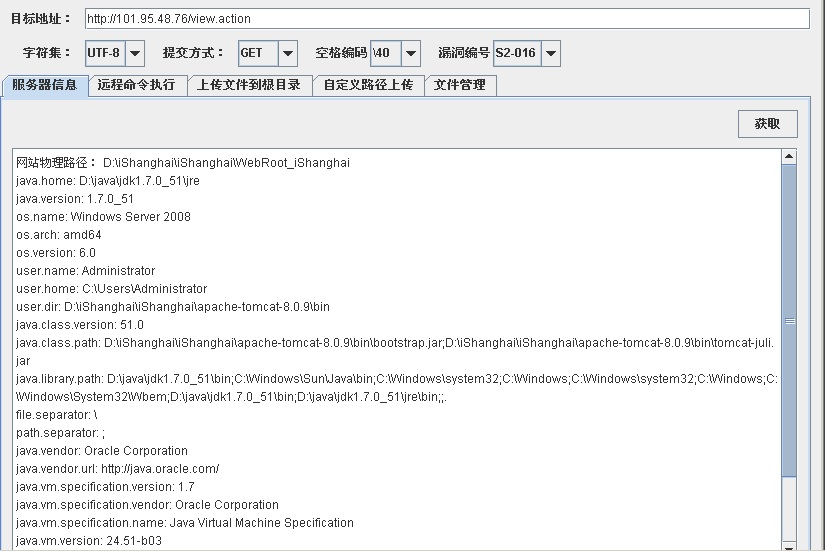
Task: Click the S2-016 vulnerability number value
Action: [x=517, y=53]
